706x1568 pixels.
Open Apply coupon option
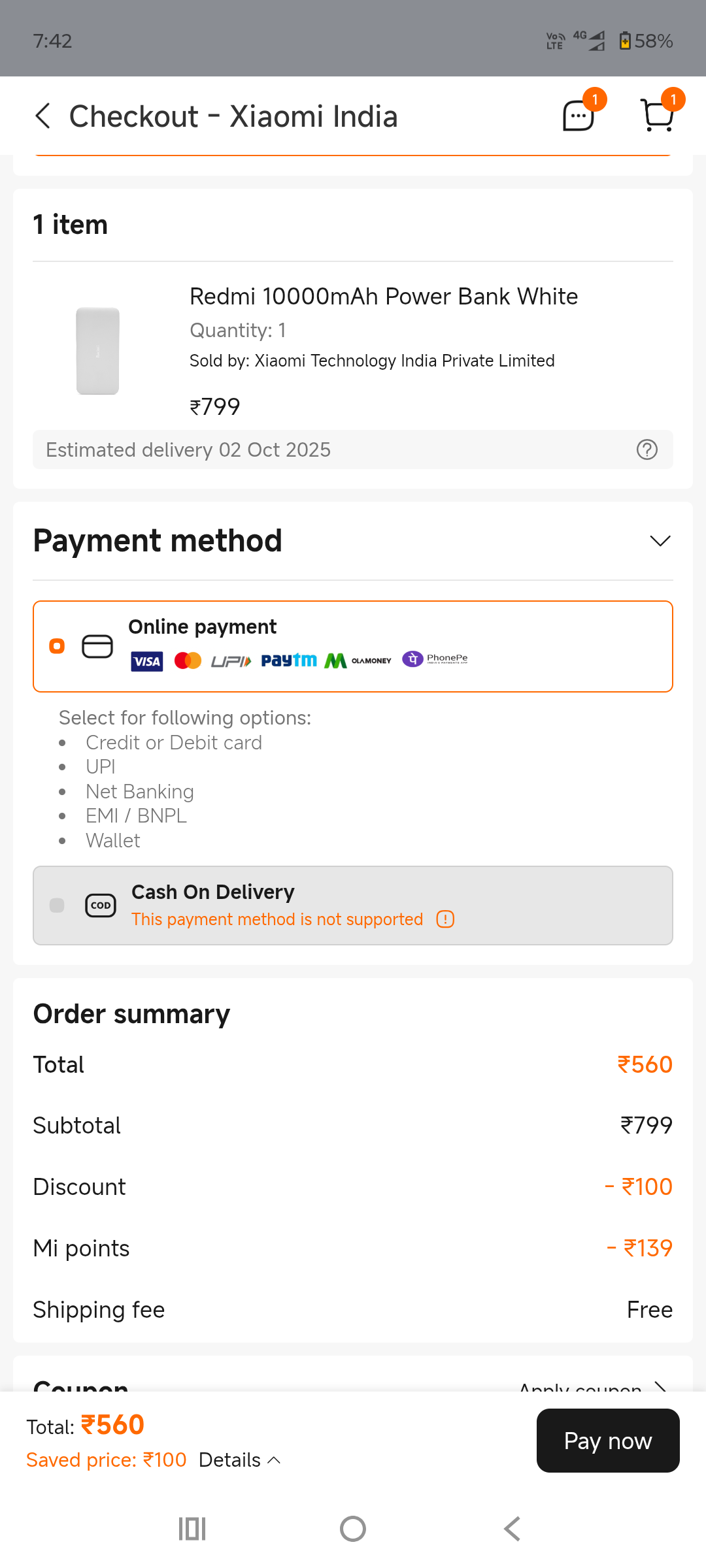[x=592, y=1386]
